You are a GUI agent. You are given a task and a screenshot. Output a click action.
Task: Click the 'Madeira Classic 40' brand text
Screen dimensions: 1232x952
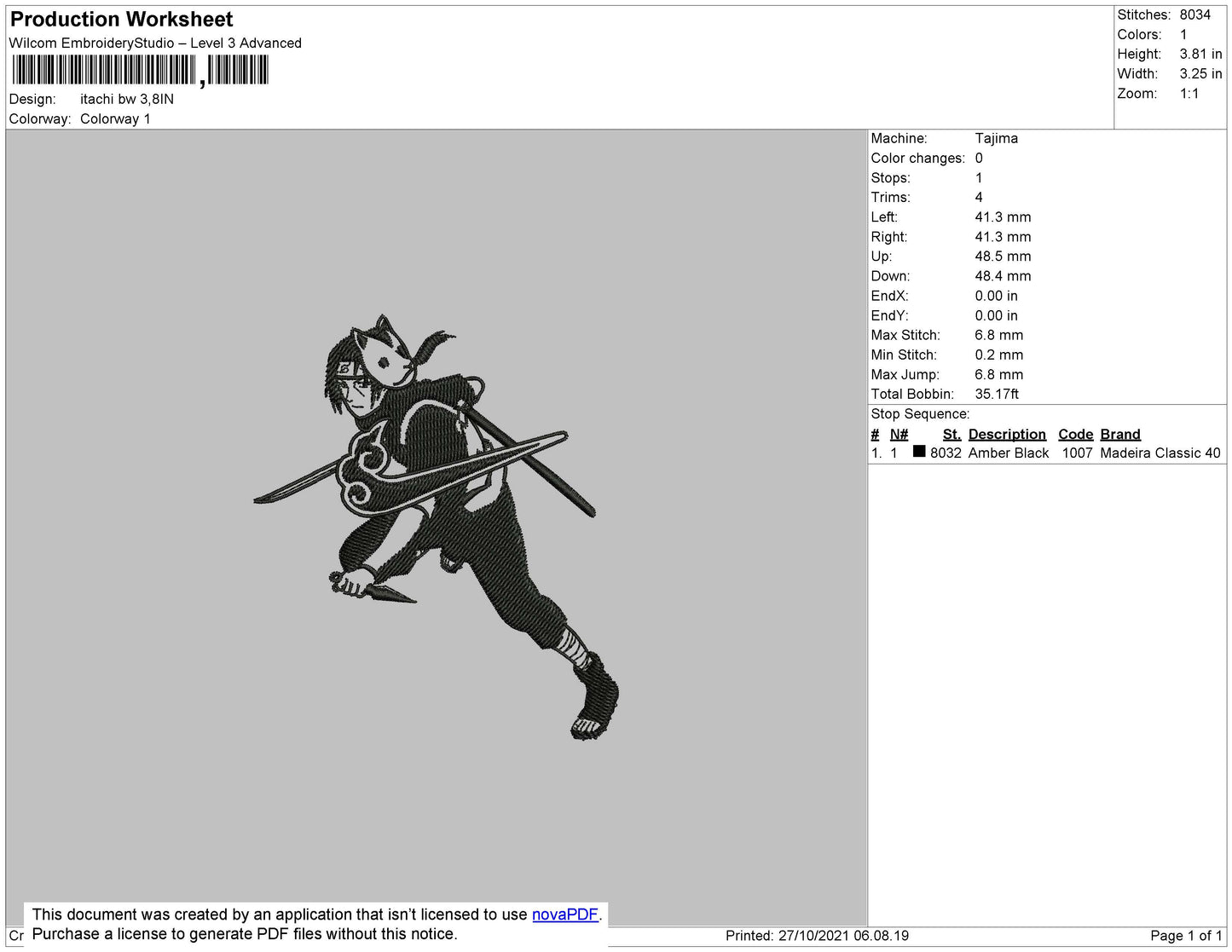pyautogui.click(x=1160, y=453)
